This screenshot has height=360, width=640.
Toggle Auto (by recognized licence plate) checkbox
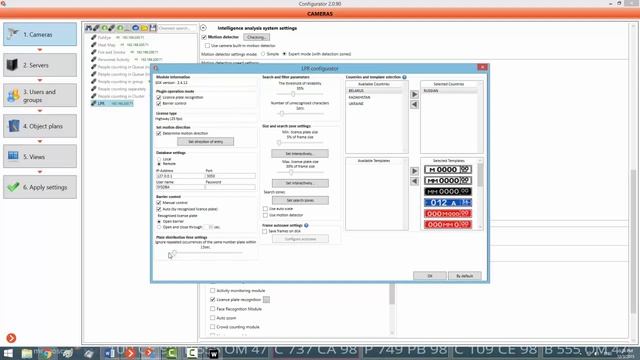[x=159, y=209]
